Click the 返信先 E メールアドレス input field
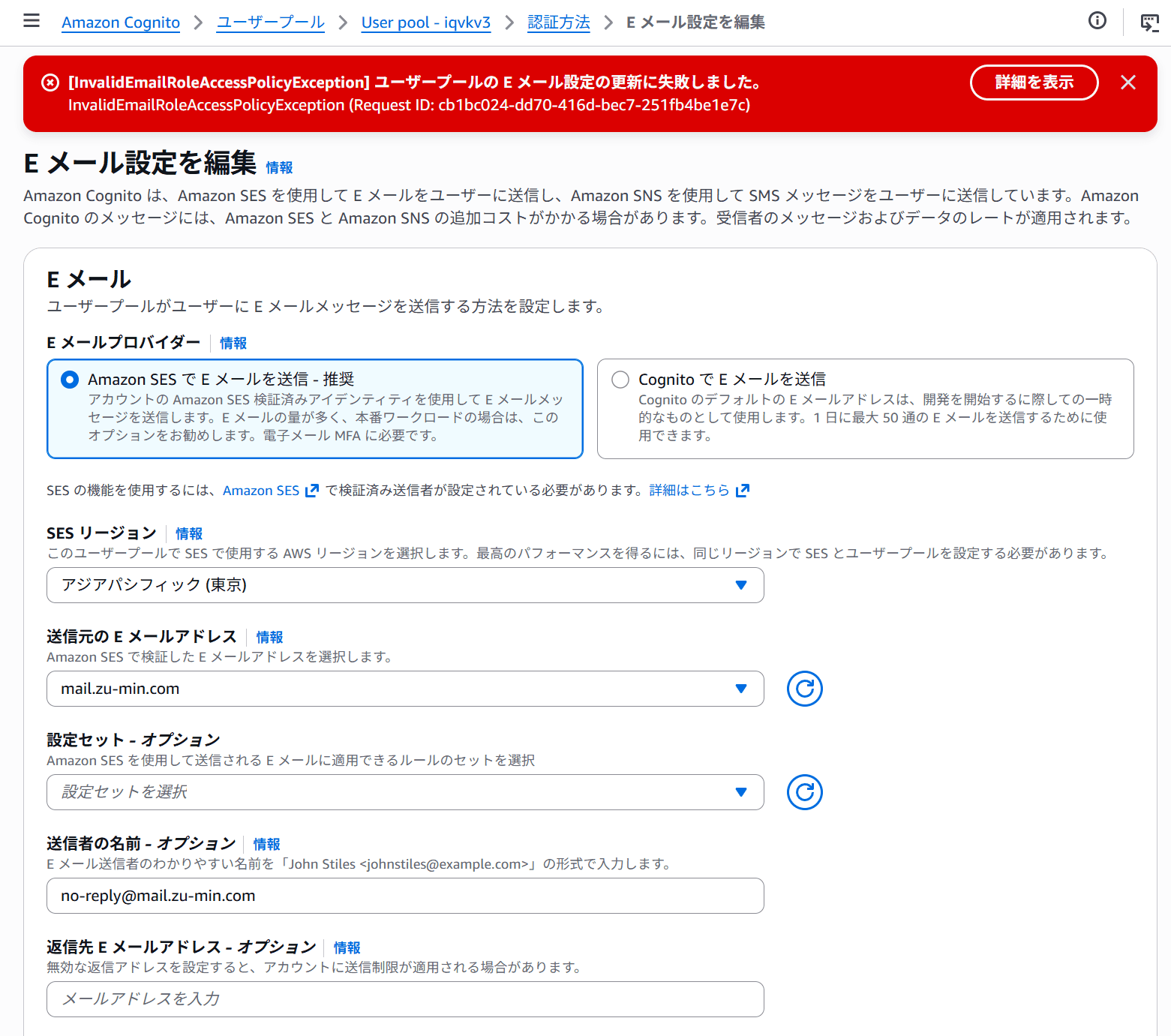 click(405, 998)
